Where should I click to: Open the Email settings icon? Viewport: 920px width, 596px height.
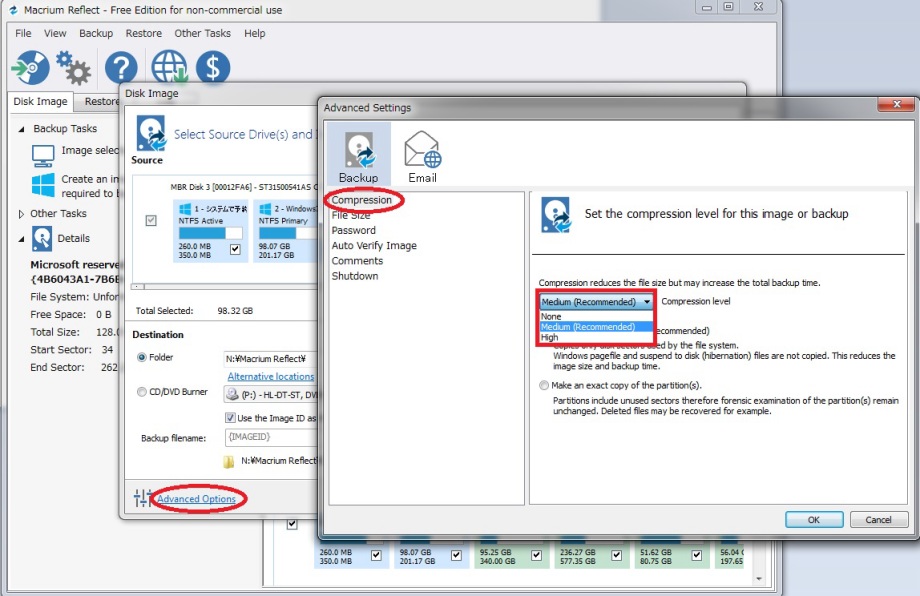[x=422, y=156]
